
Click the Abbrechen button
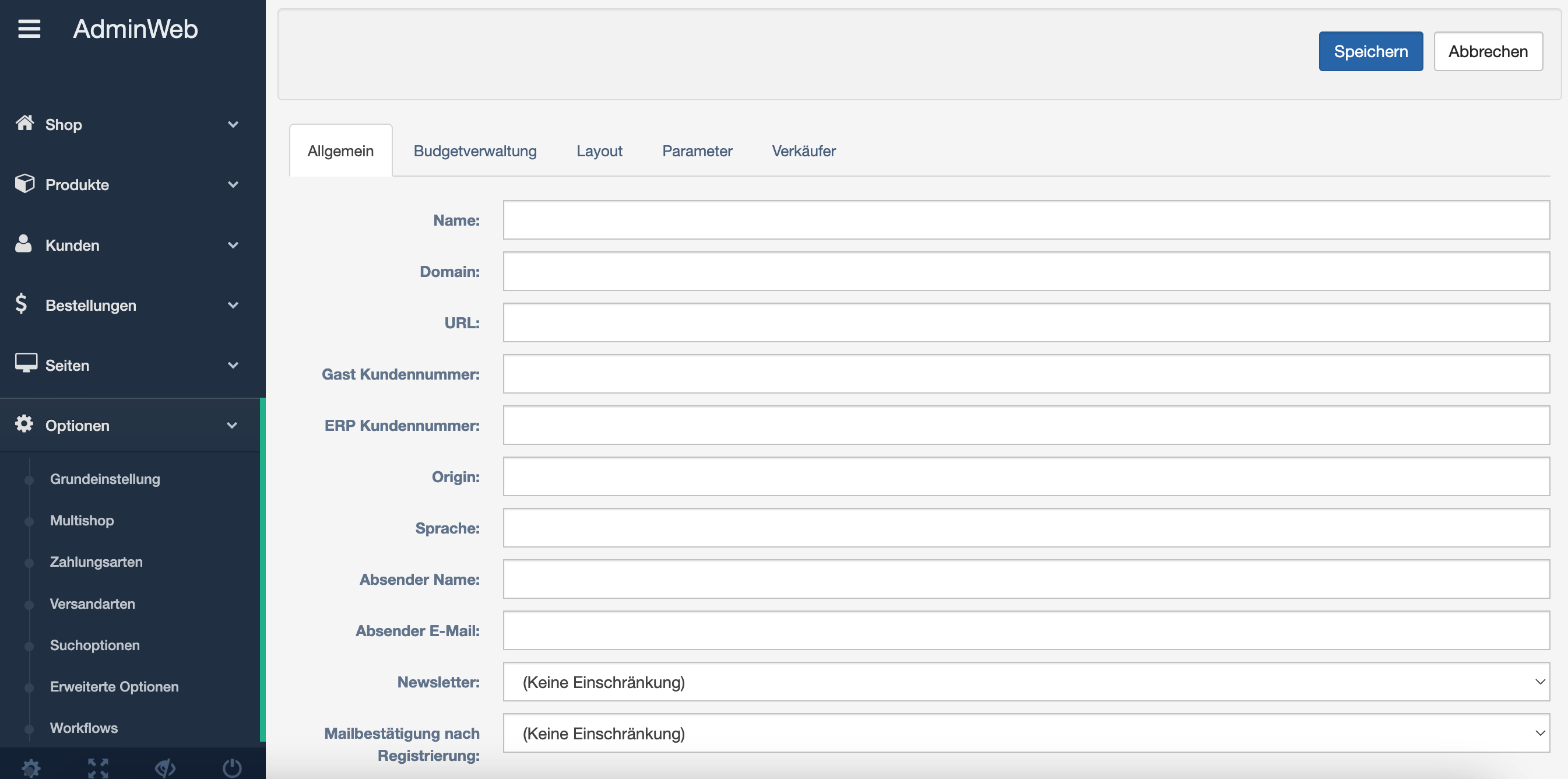click(1488, 51)
